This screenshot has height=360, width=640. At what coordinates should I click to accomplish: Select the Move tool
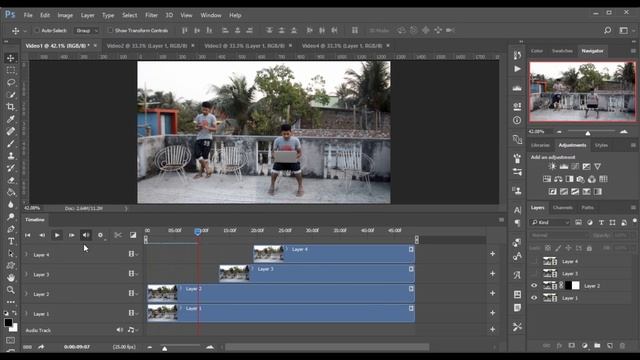[x=11, y=58]
